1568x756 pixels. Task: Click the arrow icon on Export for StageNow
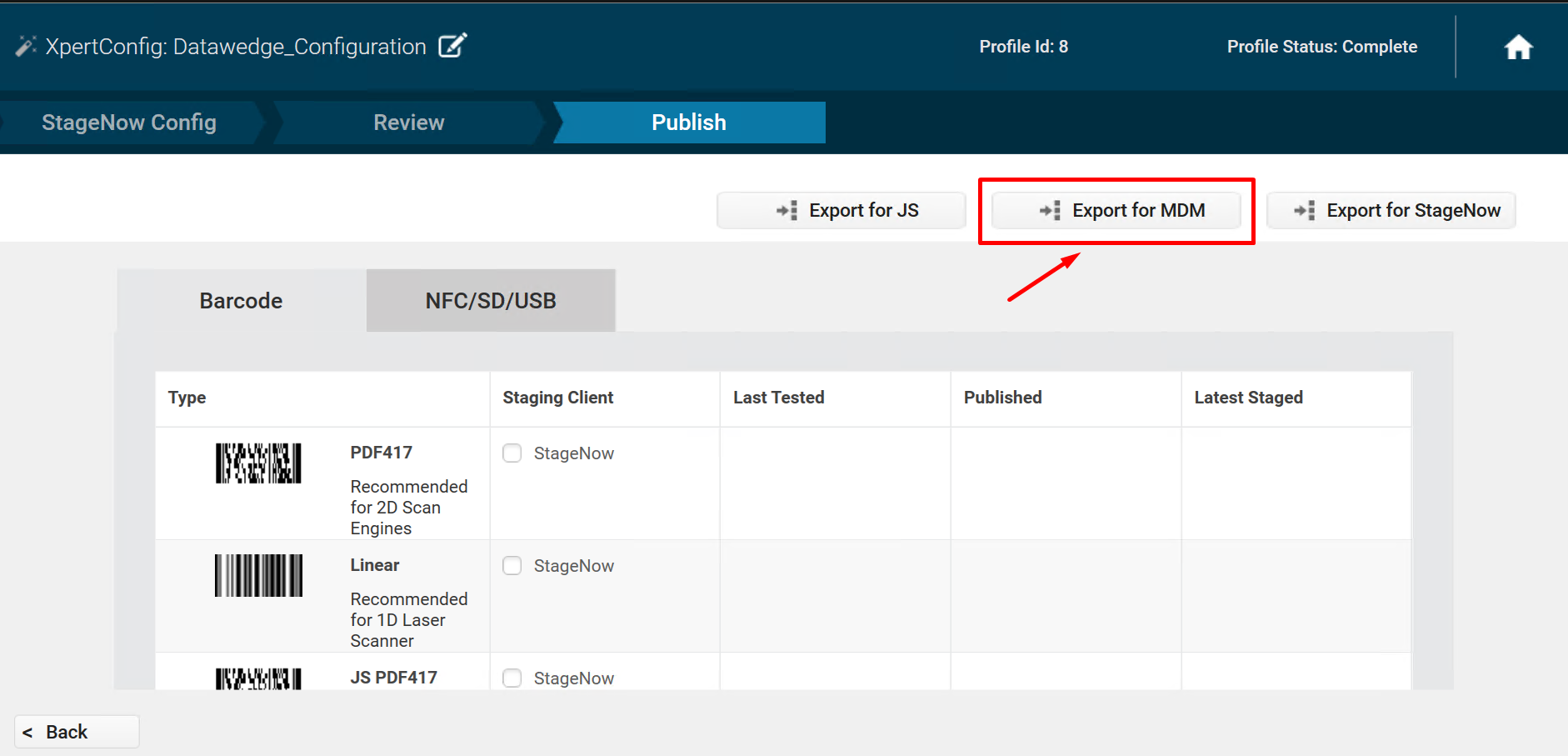point(1305,211)
